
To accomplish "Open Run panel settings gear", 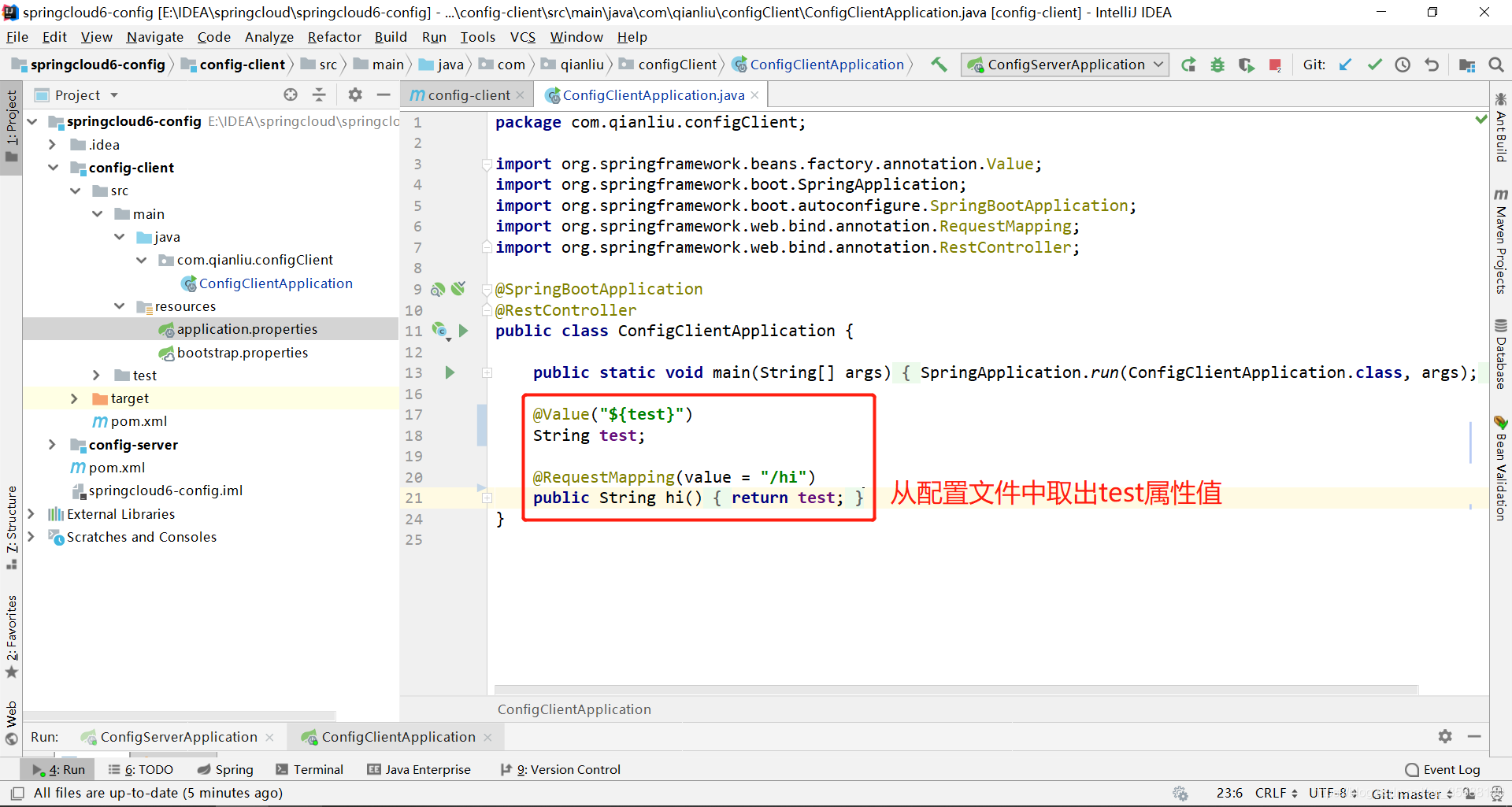I will point(1445,736).
